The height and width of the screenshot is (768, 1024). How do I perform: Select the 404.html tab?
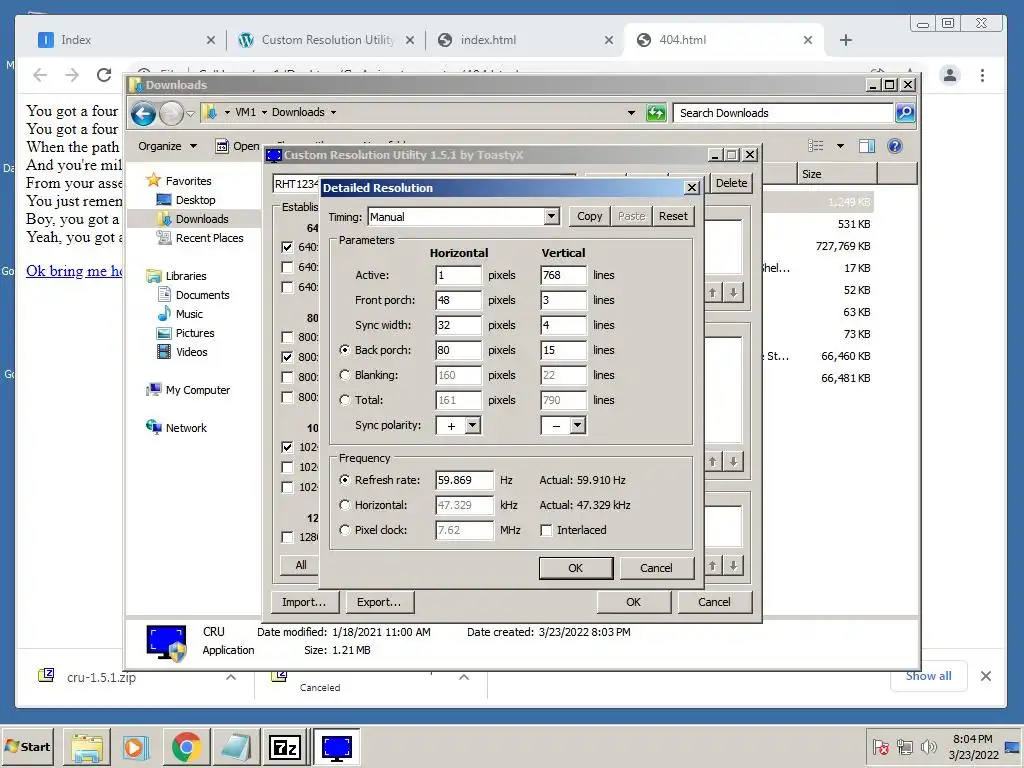[x=724, y=40]
